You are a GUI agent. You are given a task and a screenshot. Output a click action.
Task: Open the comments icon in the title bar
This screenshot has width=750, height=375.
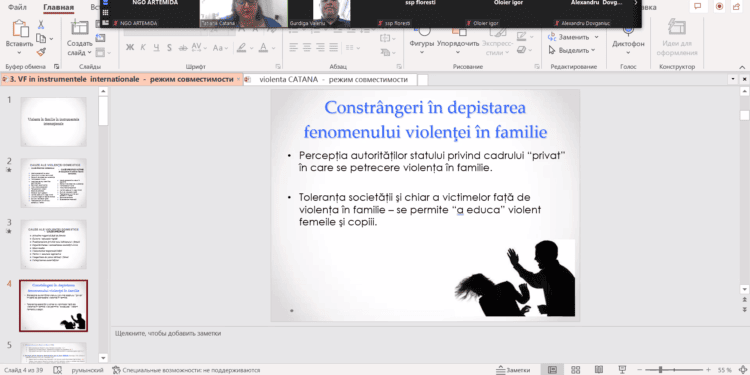[698, 6]
